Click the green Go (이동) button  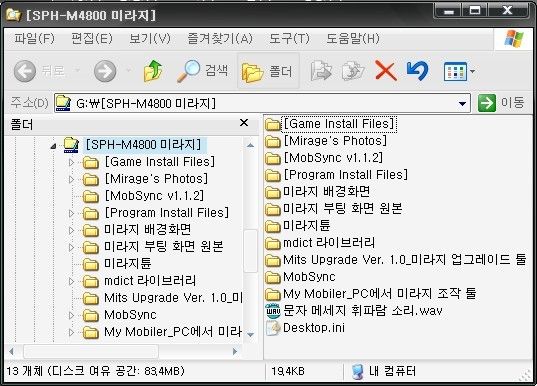(501, 103)
